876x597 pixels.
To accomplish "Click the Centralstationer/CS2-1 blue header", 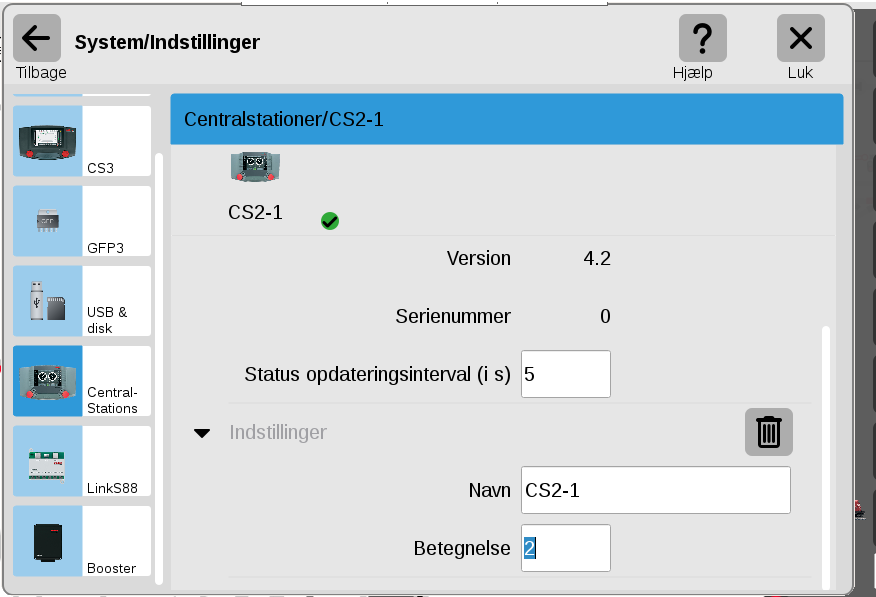I will 507,119.
